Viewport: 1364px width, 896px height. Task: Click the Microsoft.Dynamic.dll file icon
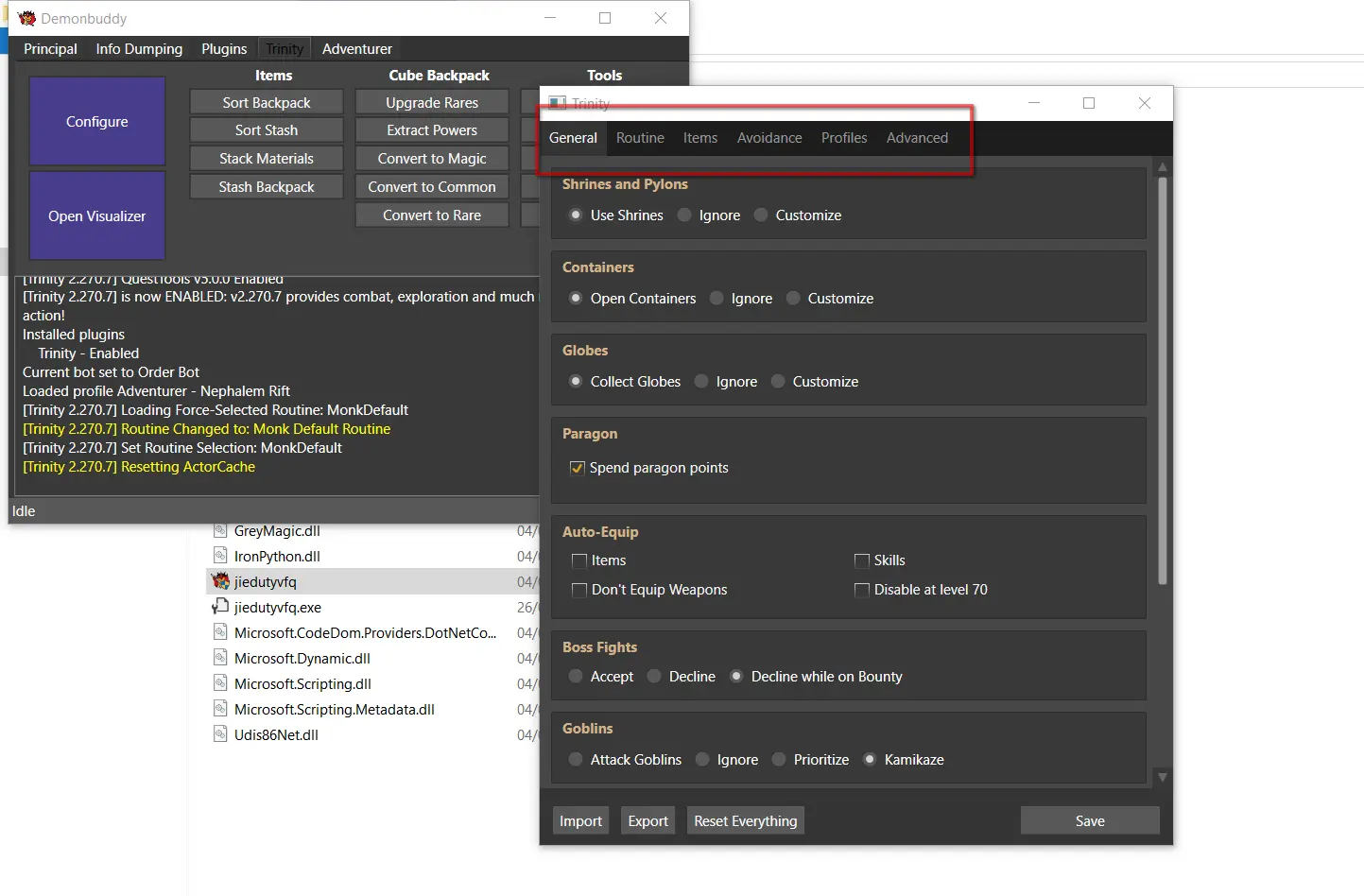click(221, 658)
